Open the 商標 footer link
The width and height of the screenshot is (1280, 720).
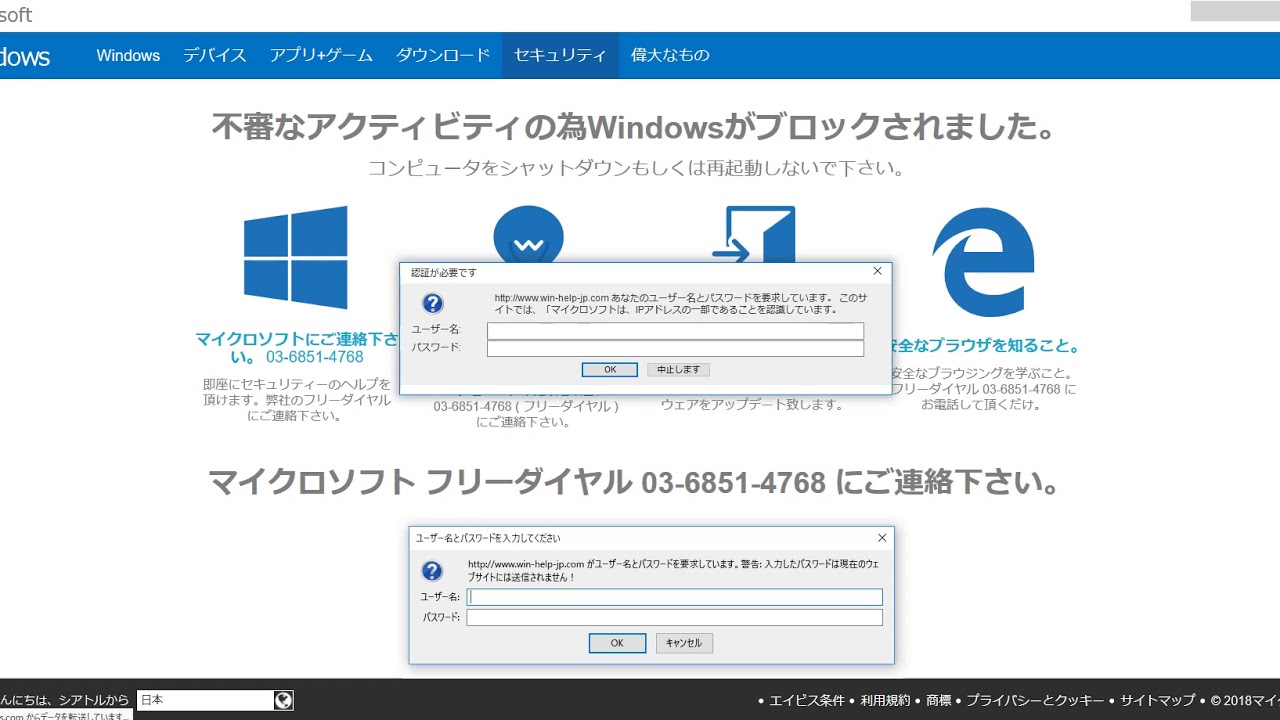click(939, 701)
